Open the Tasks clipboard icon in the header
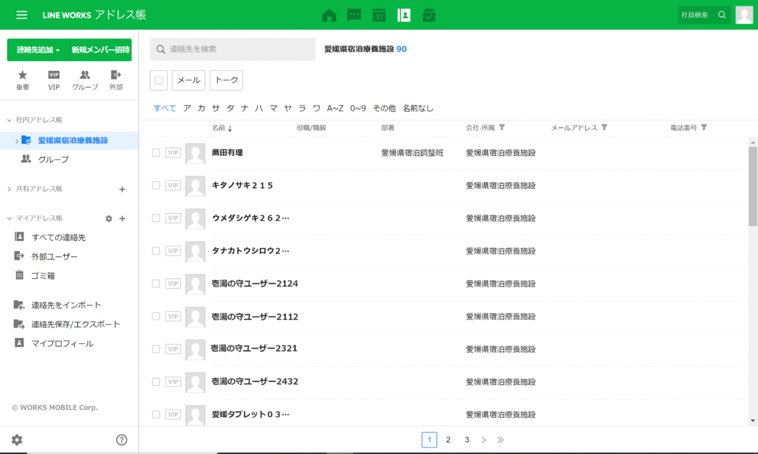The image size is (758, 454). coord(429,15)
